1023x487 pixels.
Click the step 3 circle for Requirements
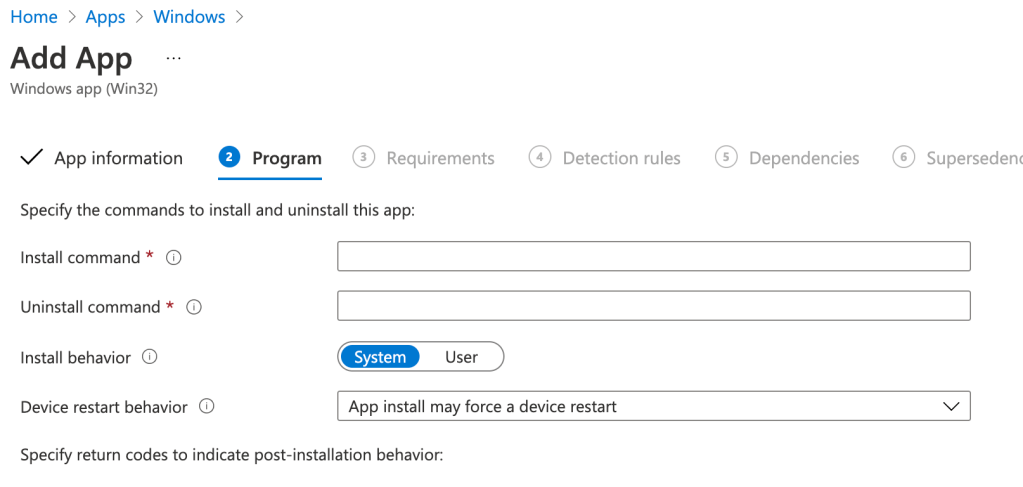point(364,158)
